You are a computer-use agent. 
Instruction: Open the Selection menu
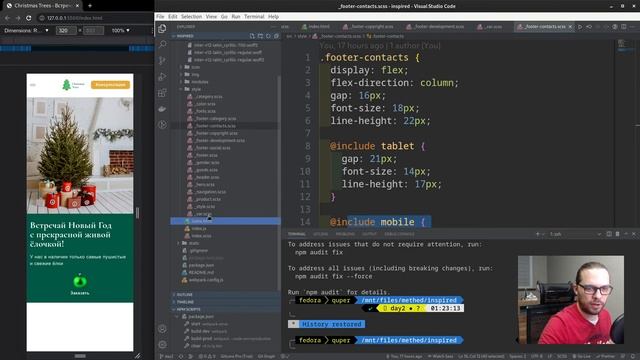pyautogui.click(x=191, y=16)
